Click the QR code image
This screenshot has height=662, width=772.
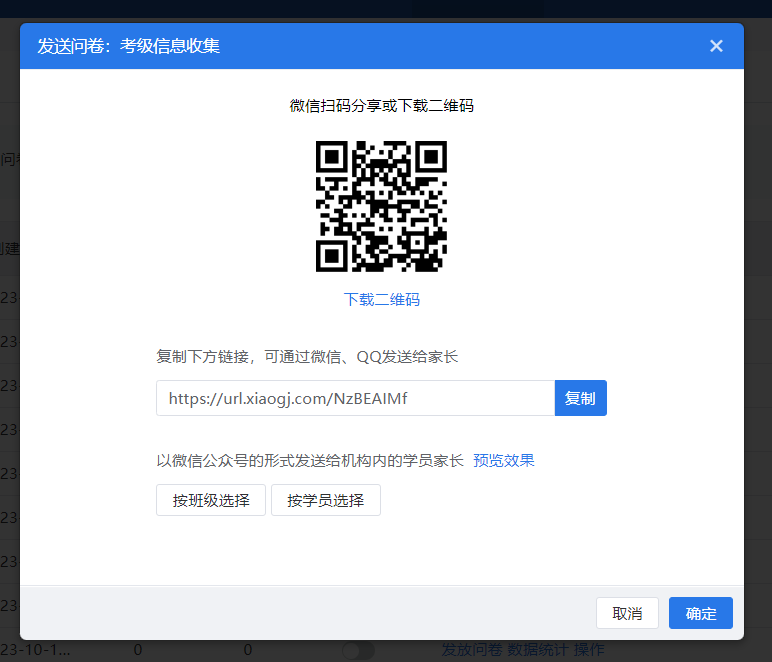382,206
